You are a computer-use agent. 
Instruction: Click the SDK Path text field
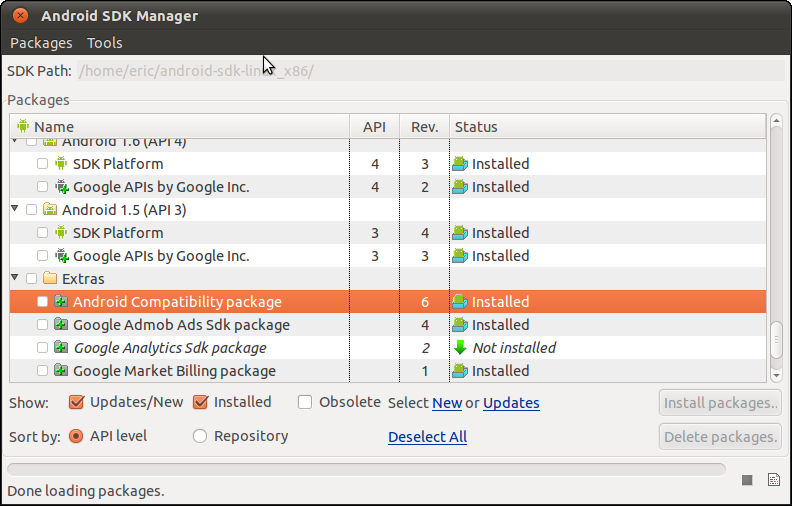[x=431, y=71]
